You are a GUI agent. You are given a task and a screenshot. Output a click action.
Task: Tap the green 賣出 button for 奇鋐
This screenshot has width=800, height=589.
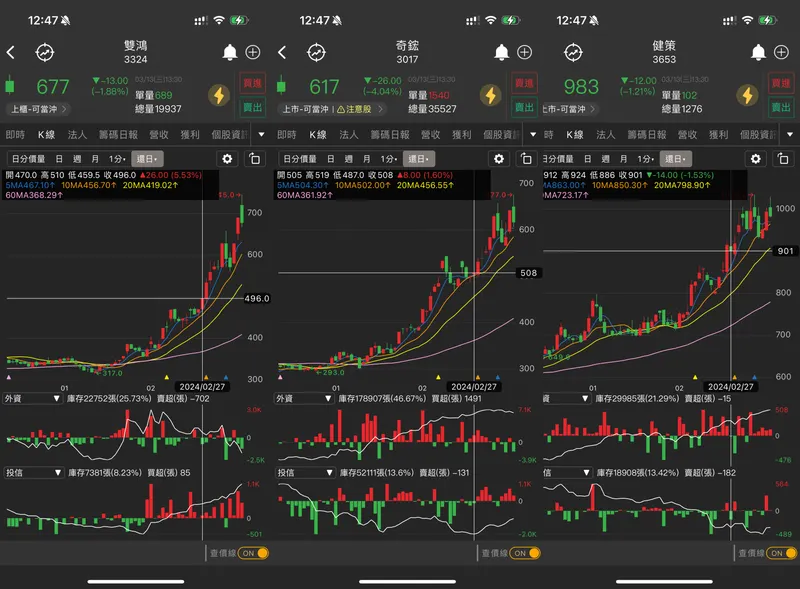[524, 108]
